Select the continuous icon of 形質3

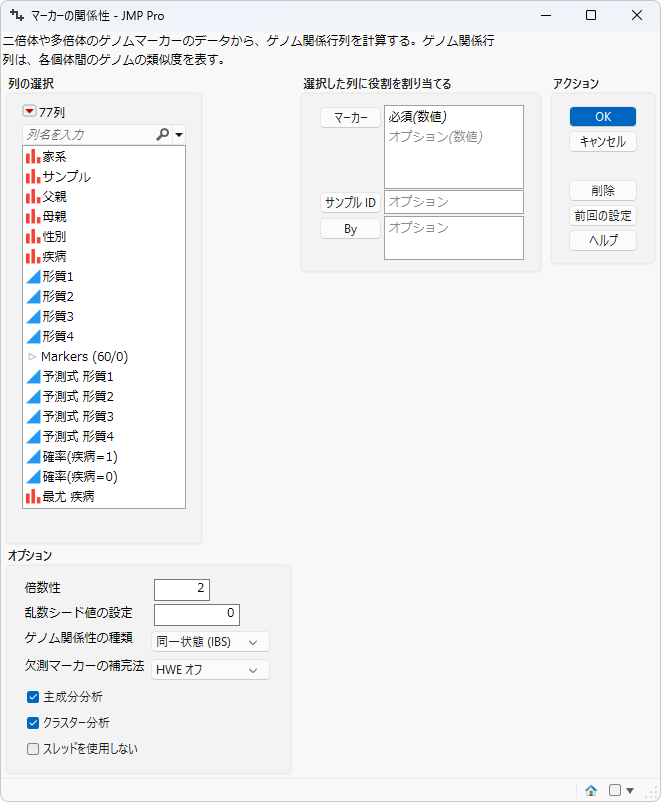click(x=33, y=317)
